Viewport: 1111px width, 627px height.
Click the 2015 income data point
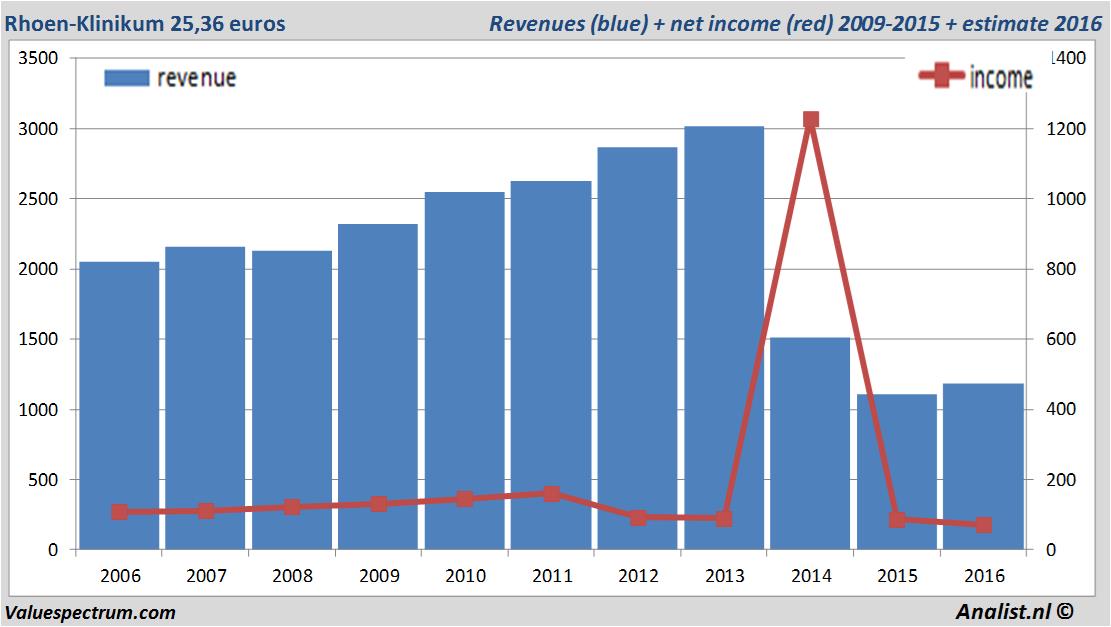coord(897,519)
